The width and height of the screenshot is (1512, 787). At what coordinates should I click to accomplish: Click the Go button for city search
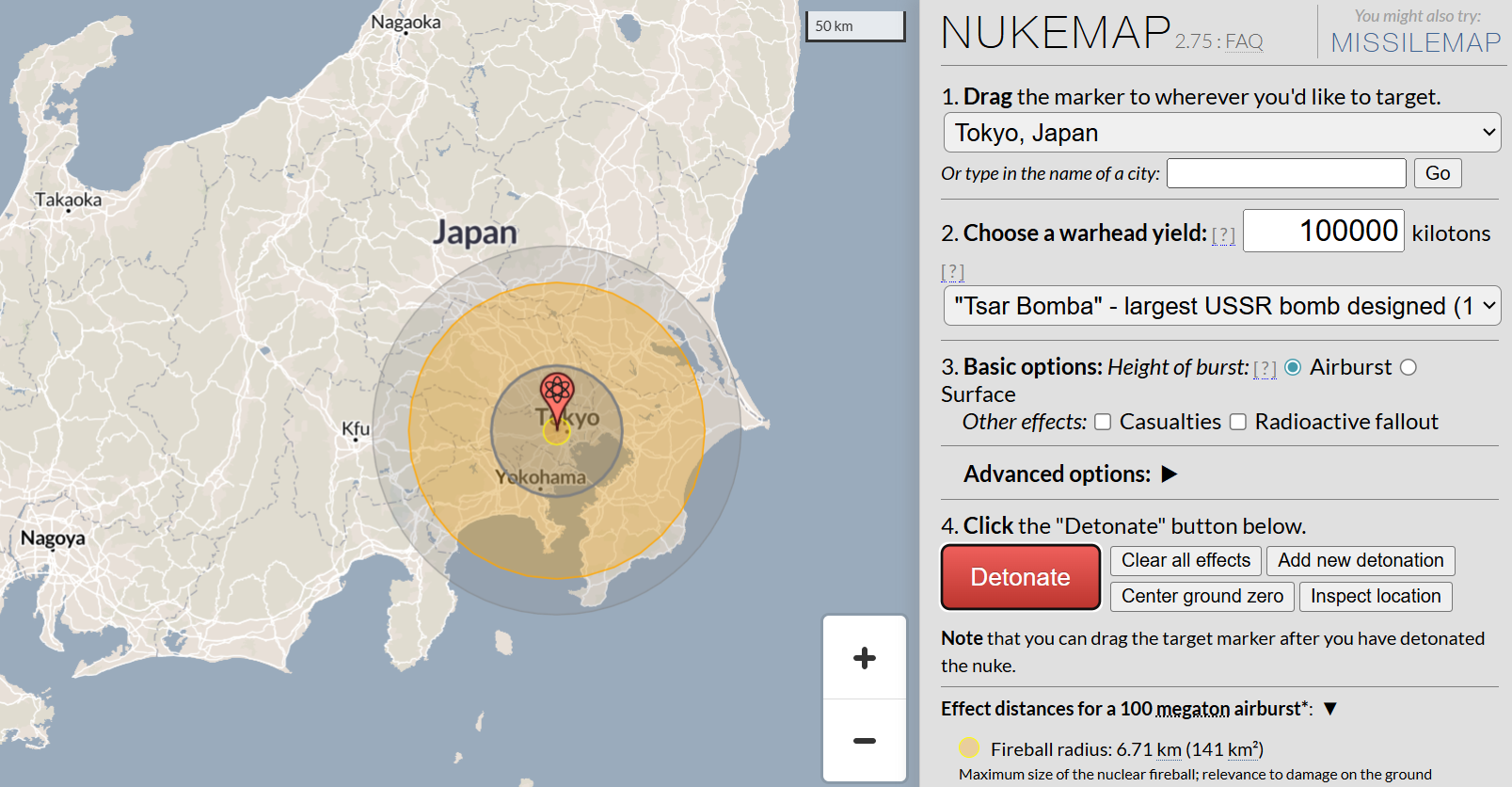tap(1438, 173)
